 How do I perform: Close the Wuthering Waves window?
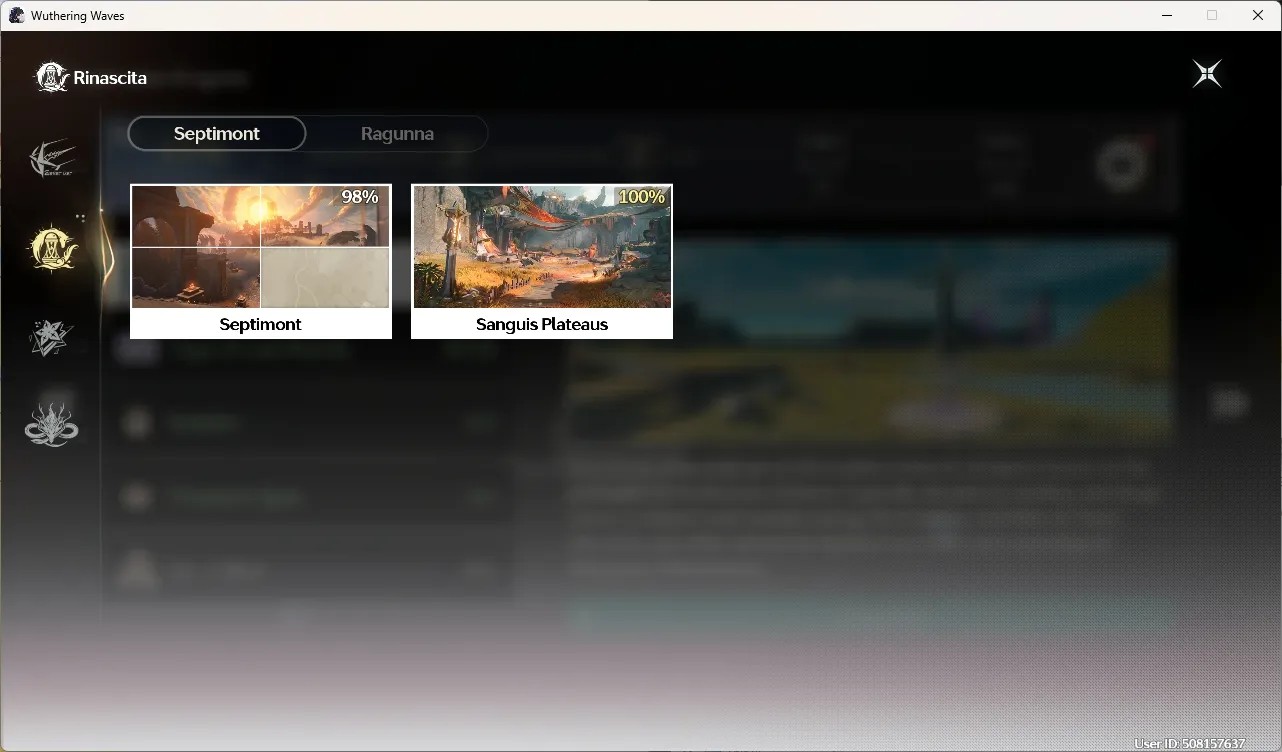[1258, 15]
